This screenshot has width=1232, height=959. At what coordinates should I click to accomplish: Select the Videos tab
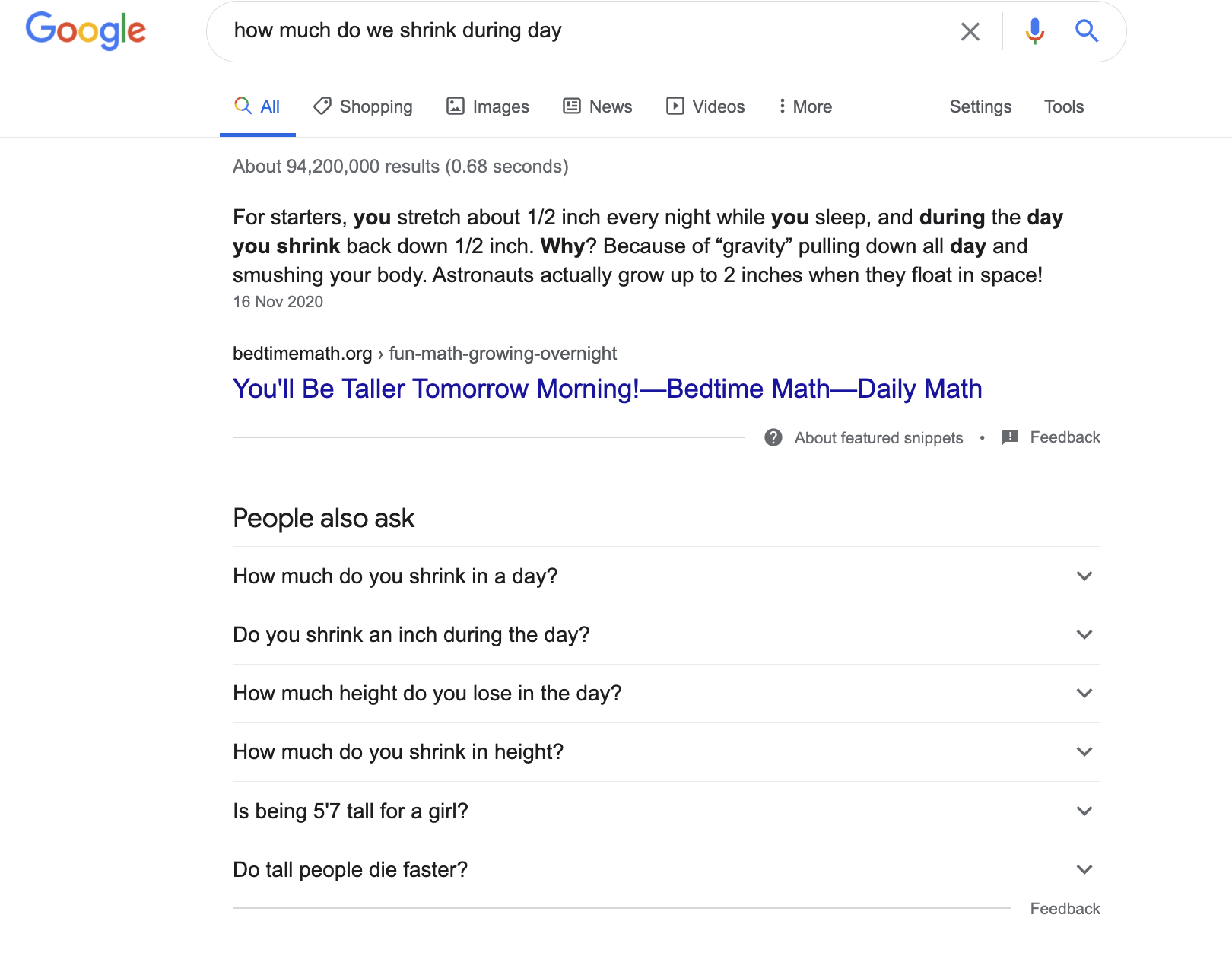(705, 106)
